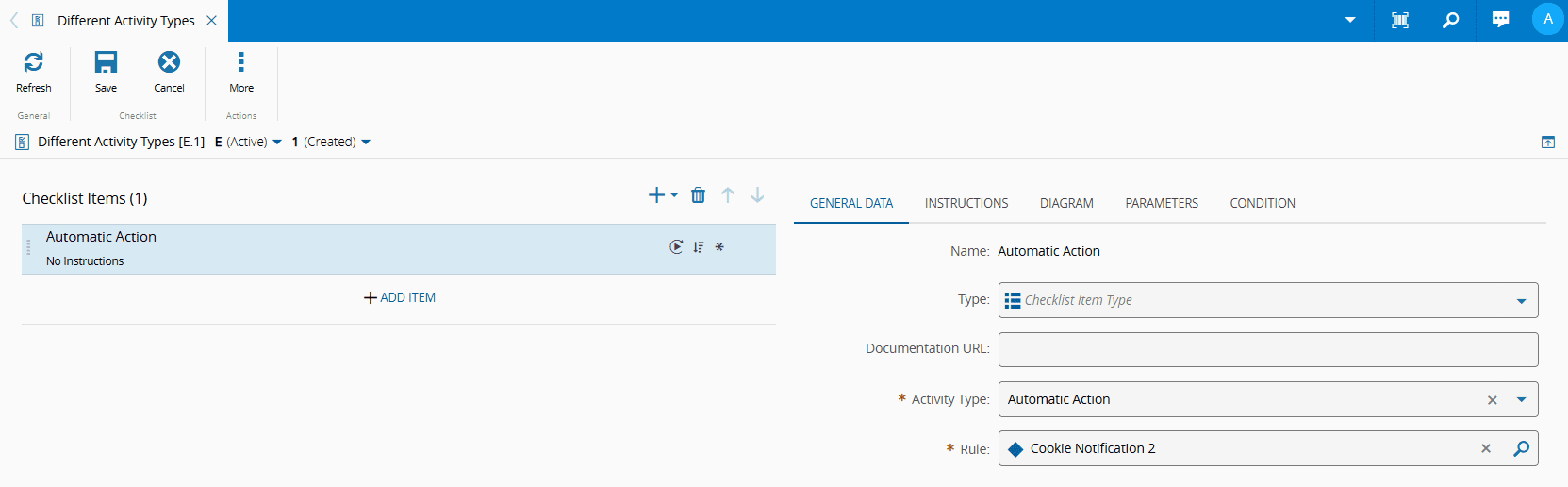Screen dimensions: 1568x487
Task: Go back with the left chevron
Action: (x=14, y=20)
